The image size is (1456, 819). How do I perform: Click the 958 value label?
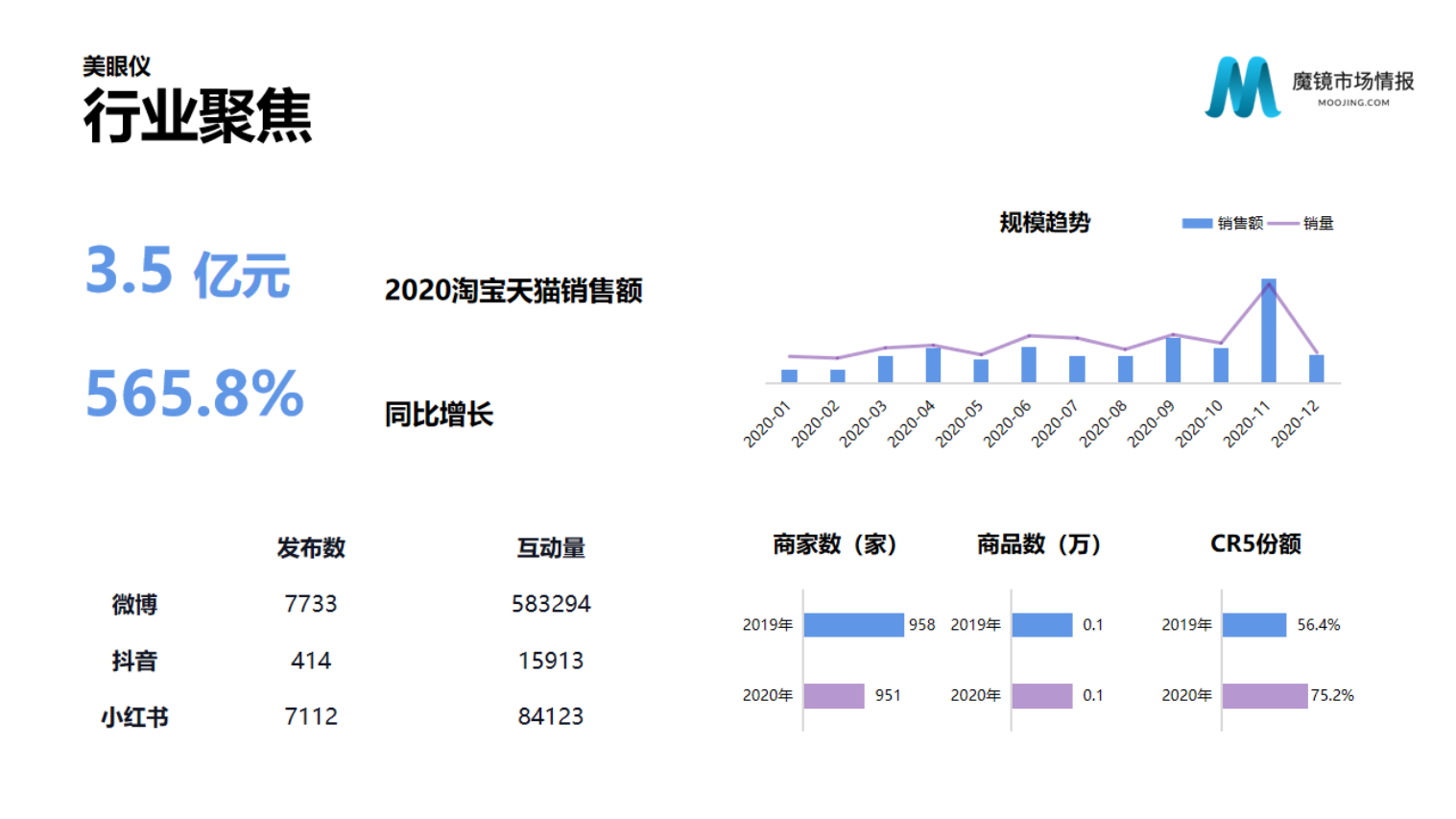(x=921, y=625)
